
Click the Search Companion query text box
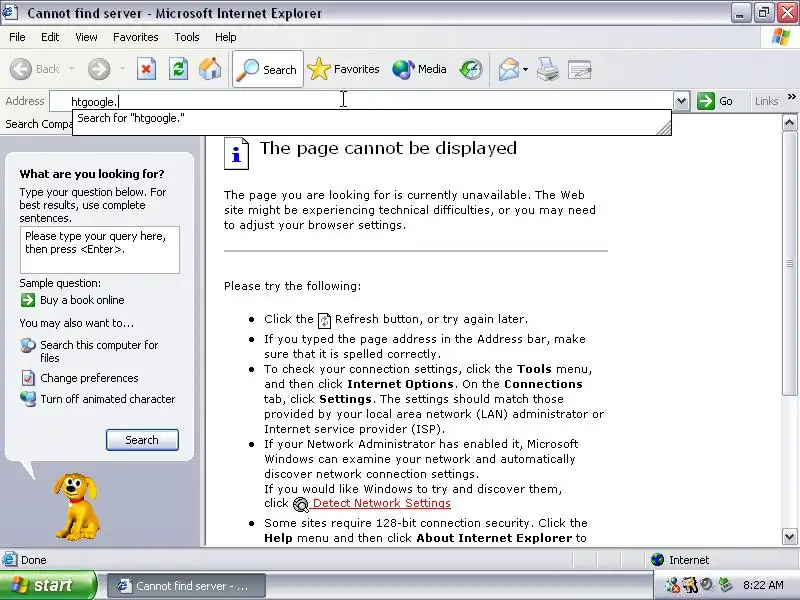point(100,250)
